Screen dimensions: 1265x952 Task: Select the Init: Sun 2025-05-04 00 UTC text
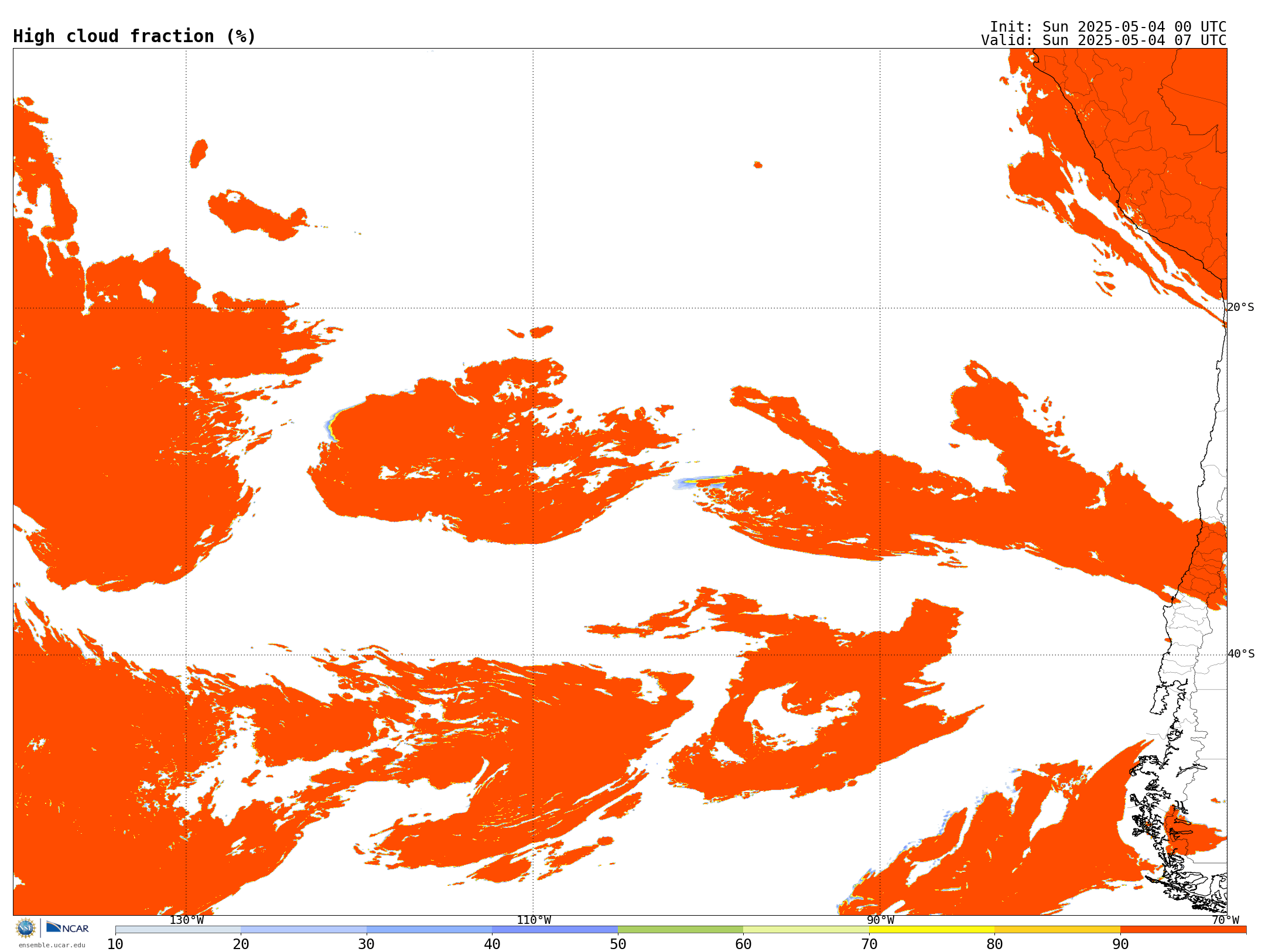click(x=1108, y=27)
